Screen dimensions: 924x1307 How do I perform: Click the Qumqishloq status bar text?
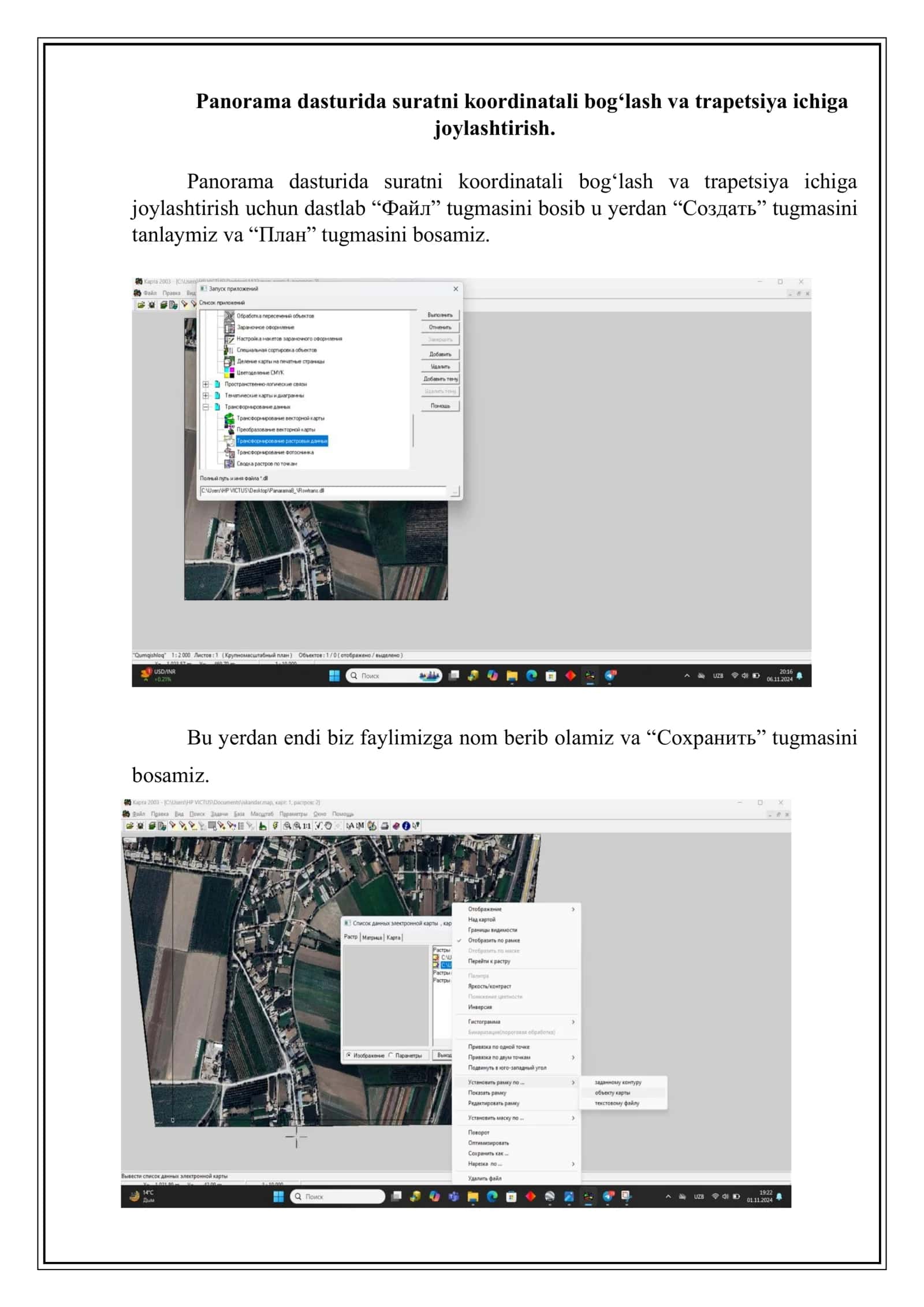150,655
